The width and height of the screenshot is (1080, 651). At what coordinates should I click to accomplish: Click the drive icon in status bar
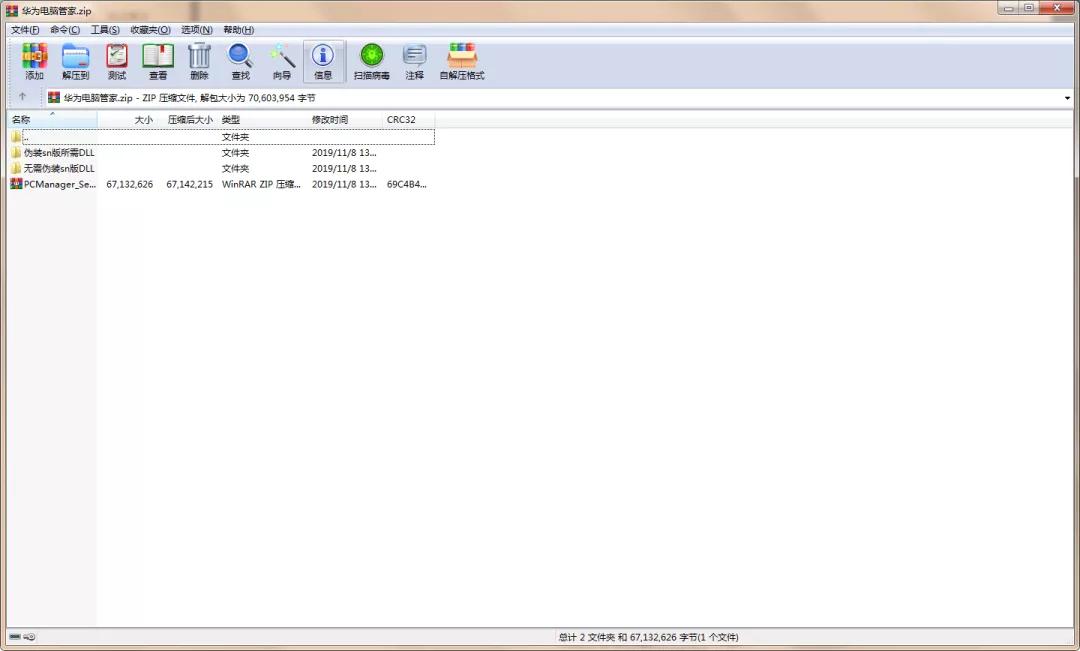click(15, 637)
